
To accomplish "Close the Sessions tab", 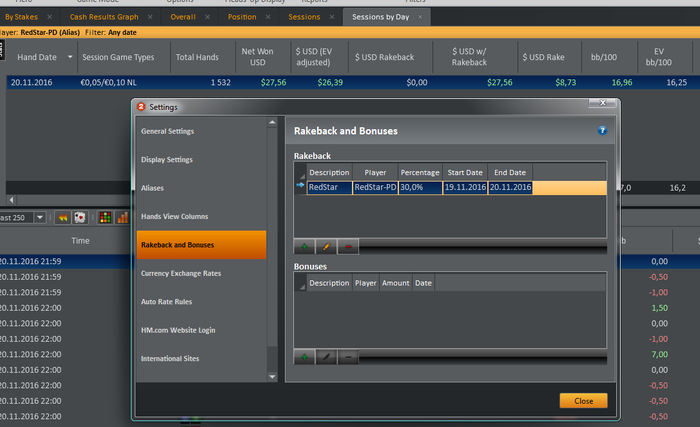I will (332, 17).
